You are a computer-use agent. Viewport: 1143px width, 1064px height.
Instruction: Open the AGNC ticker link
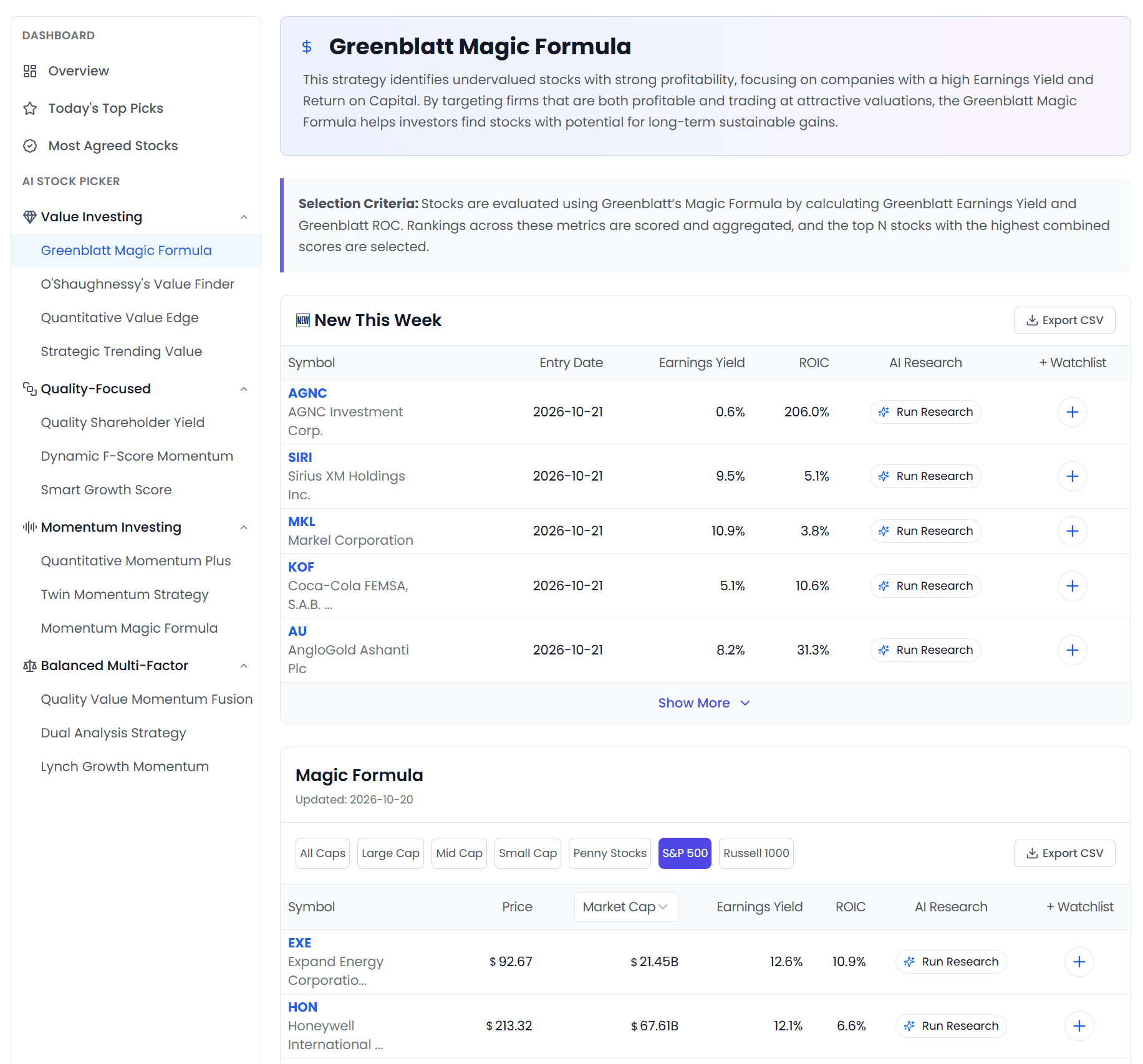coord(307,393)
